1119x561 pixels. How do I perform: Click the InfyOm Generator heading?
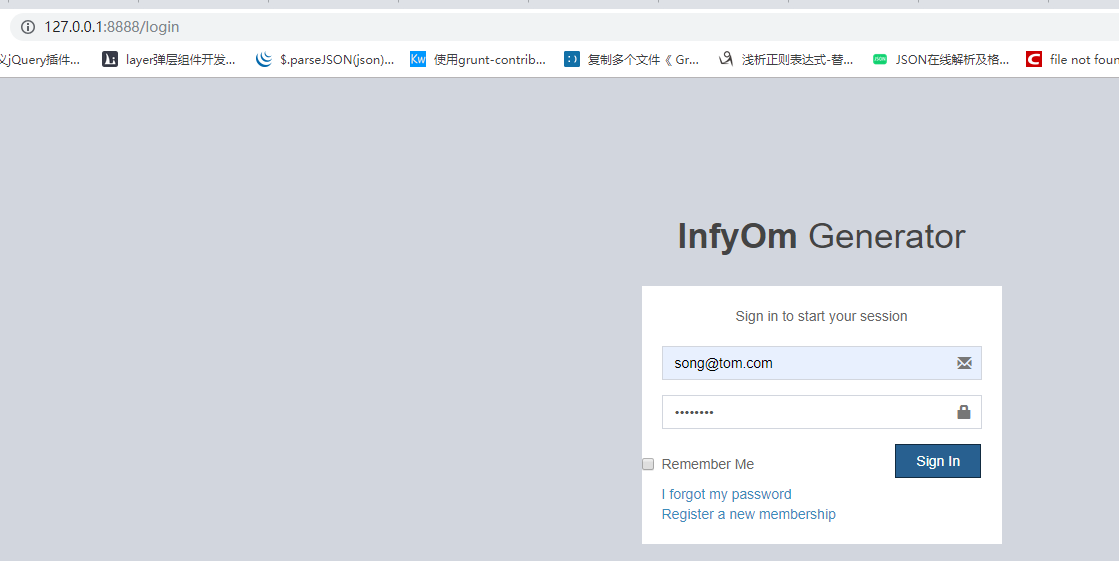point(821,237)
